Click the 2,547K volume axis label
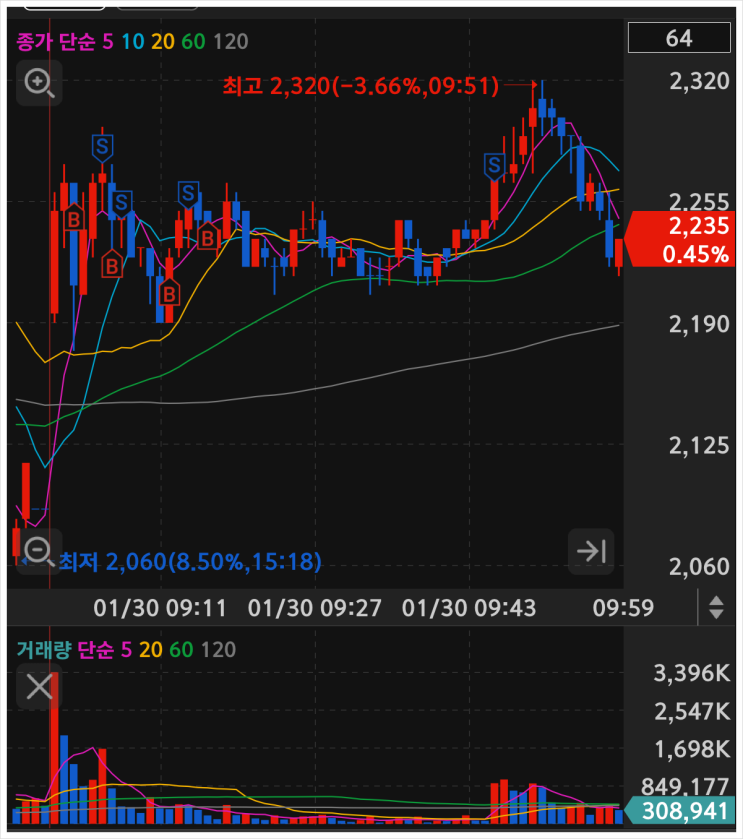 click(x=692, y=712)
